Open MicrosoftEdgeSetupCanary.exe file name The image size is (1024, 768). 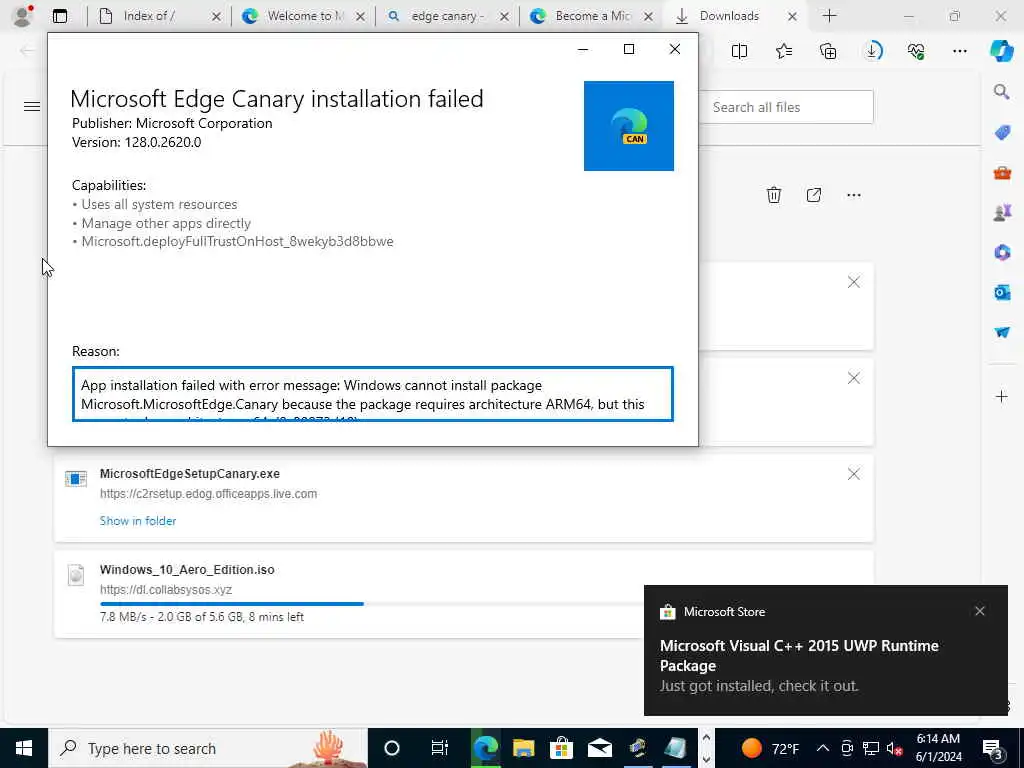pyautogui.click(x=190, y=473)
